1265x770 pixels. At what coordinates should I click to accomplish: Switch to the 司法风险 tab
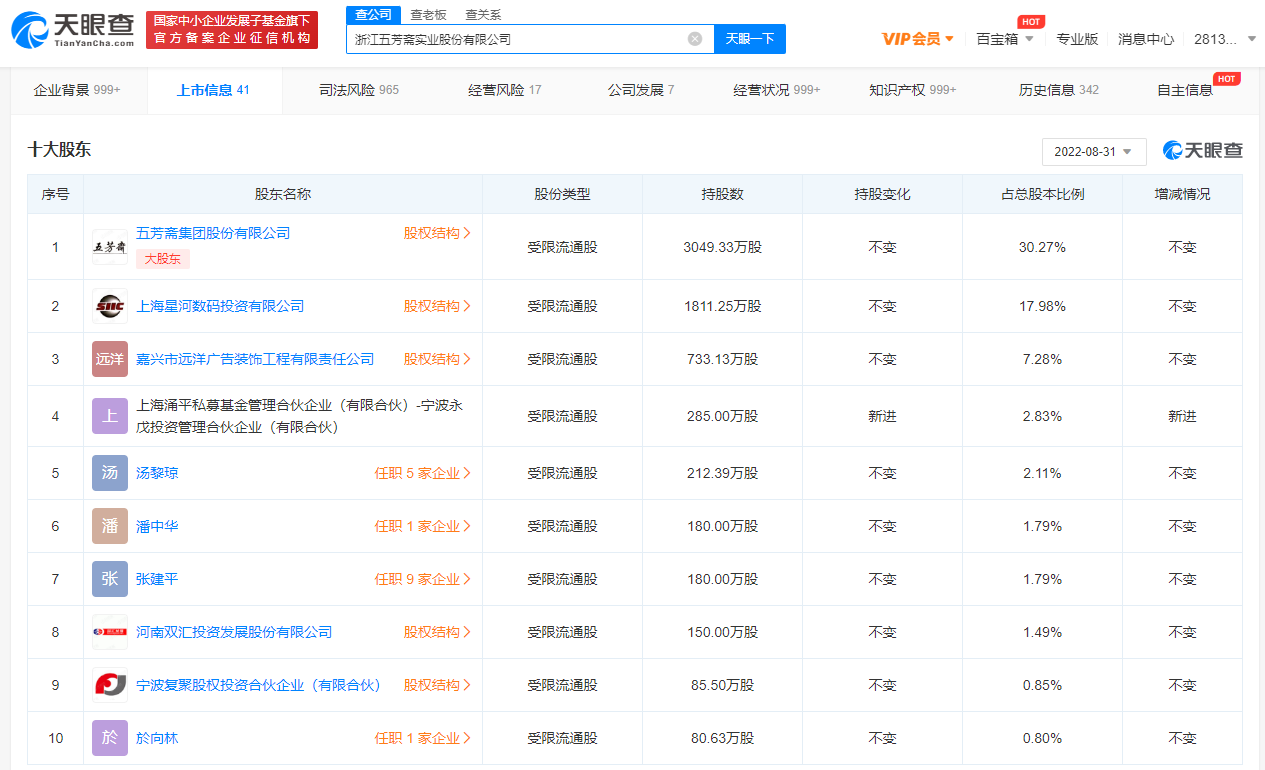(358, 90)
